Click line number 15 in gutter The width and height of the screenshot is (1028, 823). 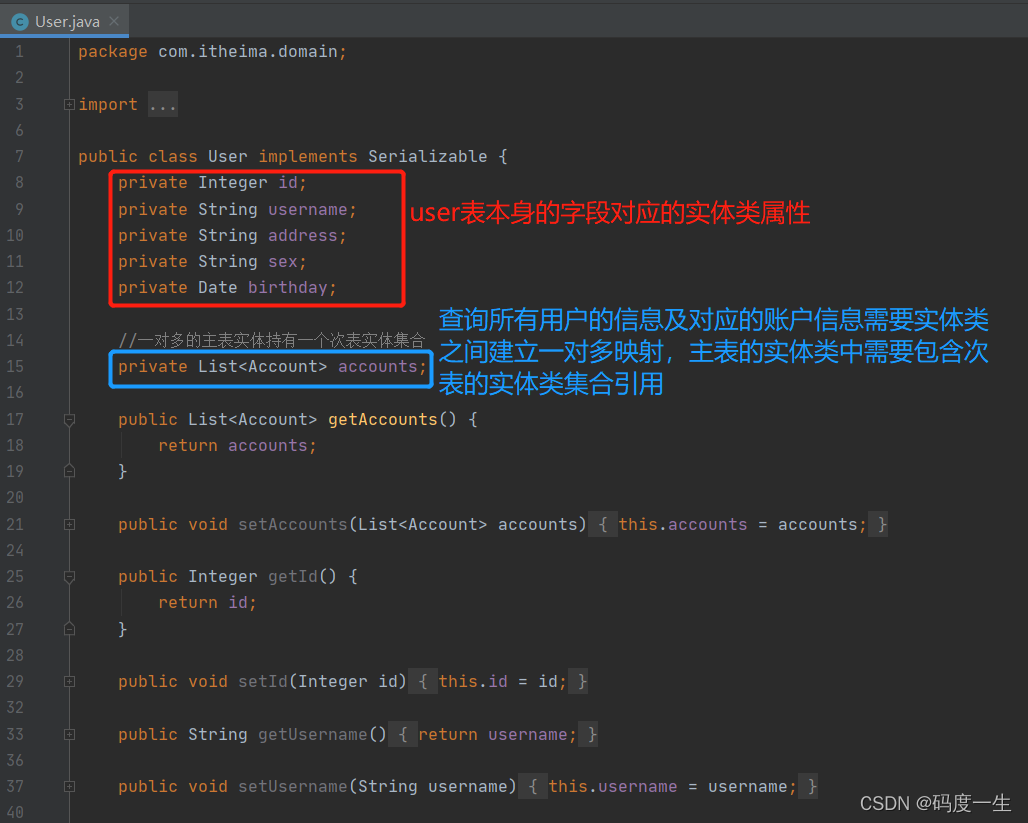pyautogui.click(x=15, y=367)
